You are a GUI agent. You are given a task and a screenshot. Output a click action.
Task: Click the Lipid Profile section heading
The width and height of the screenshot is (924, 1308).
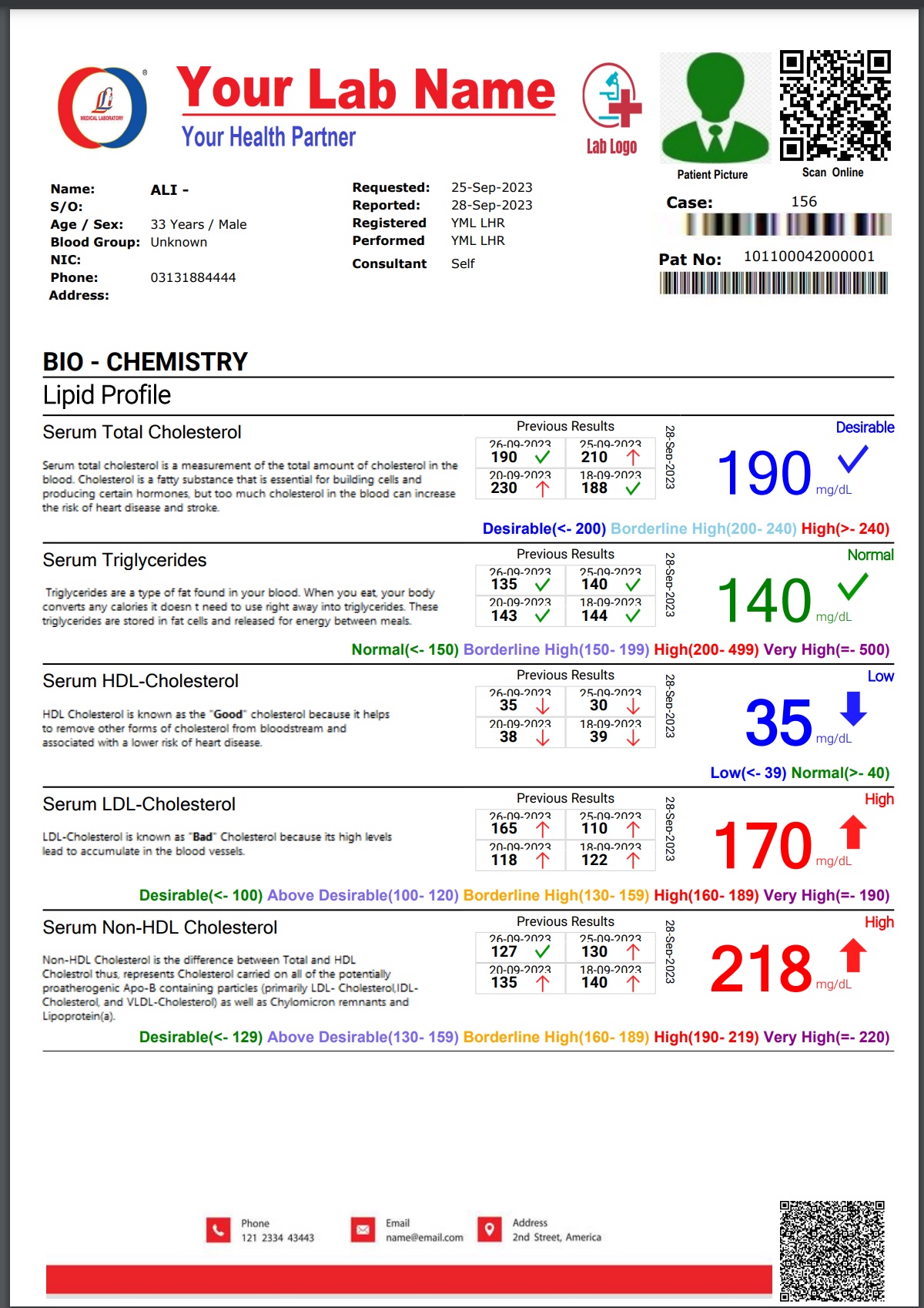click(x=107, y=395)
